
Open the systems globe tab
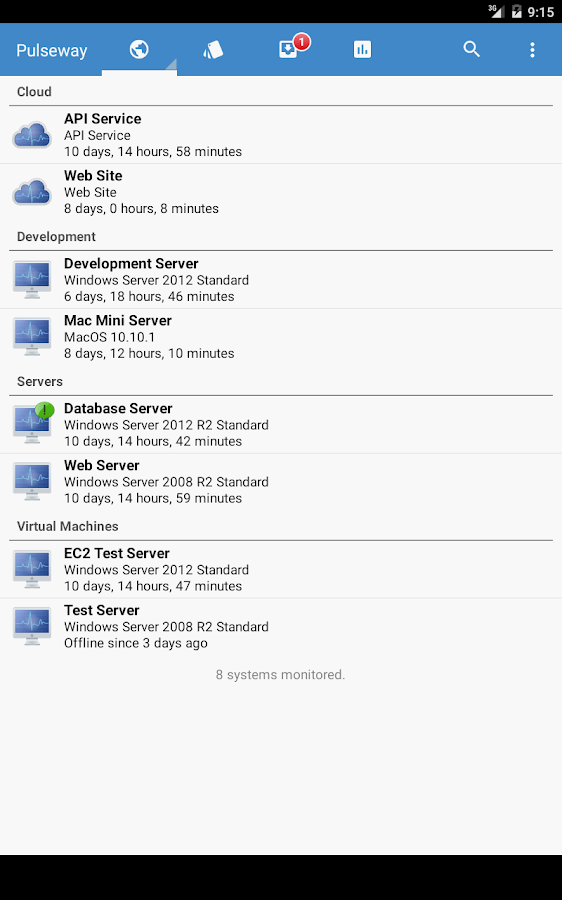(x=139, y=50)
